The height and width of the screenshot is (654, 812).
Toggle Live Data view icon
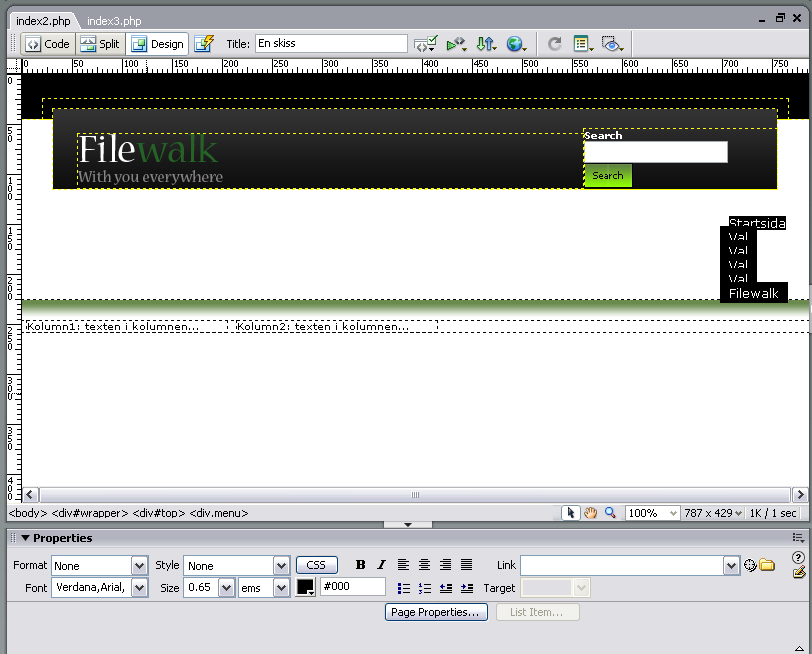204,44
